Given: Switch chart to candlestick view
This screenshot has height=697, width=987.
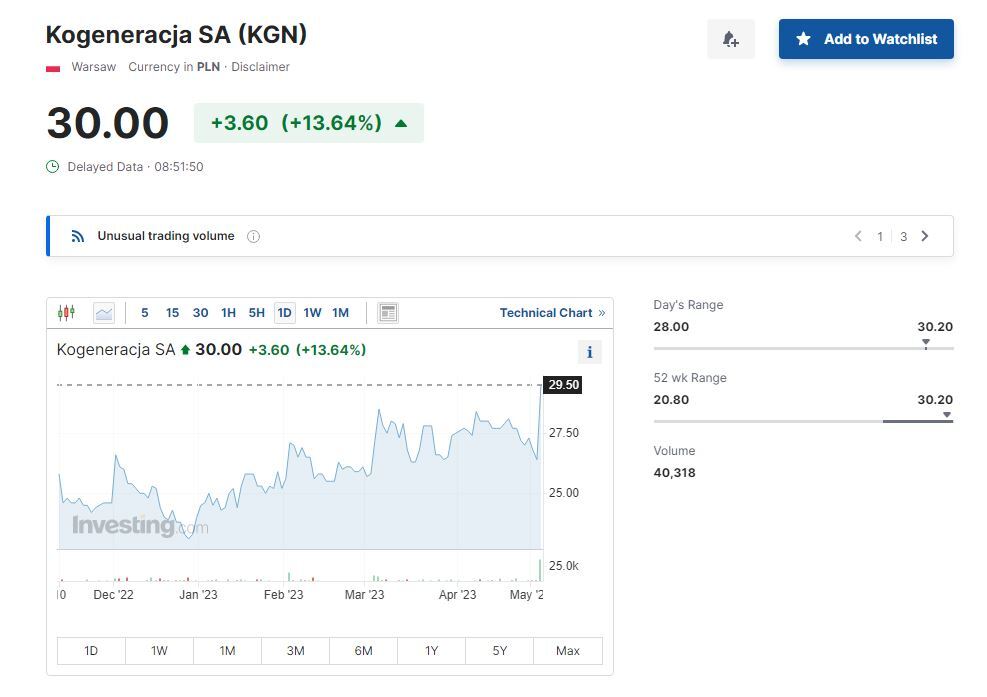Looking at the screenshot, I should tap(66, 313).
